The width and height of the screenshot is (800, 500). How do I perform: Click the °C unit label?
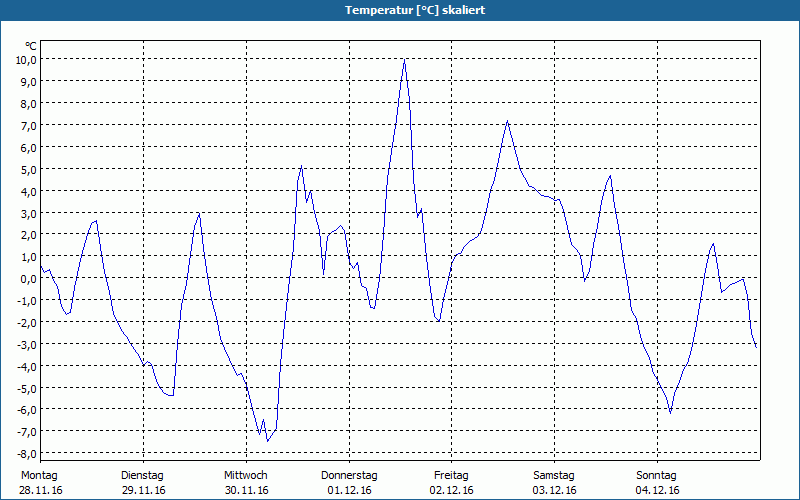click(31, 46)
